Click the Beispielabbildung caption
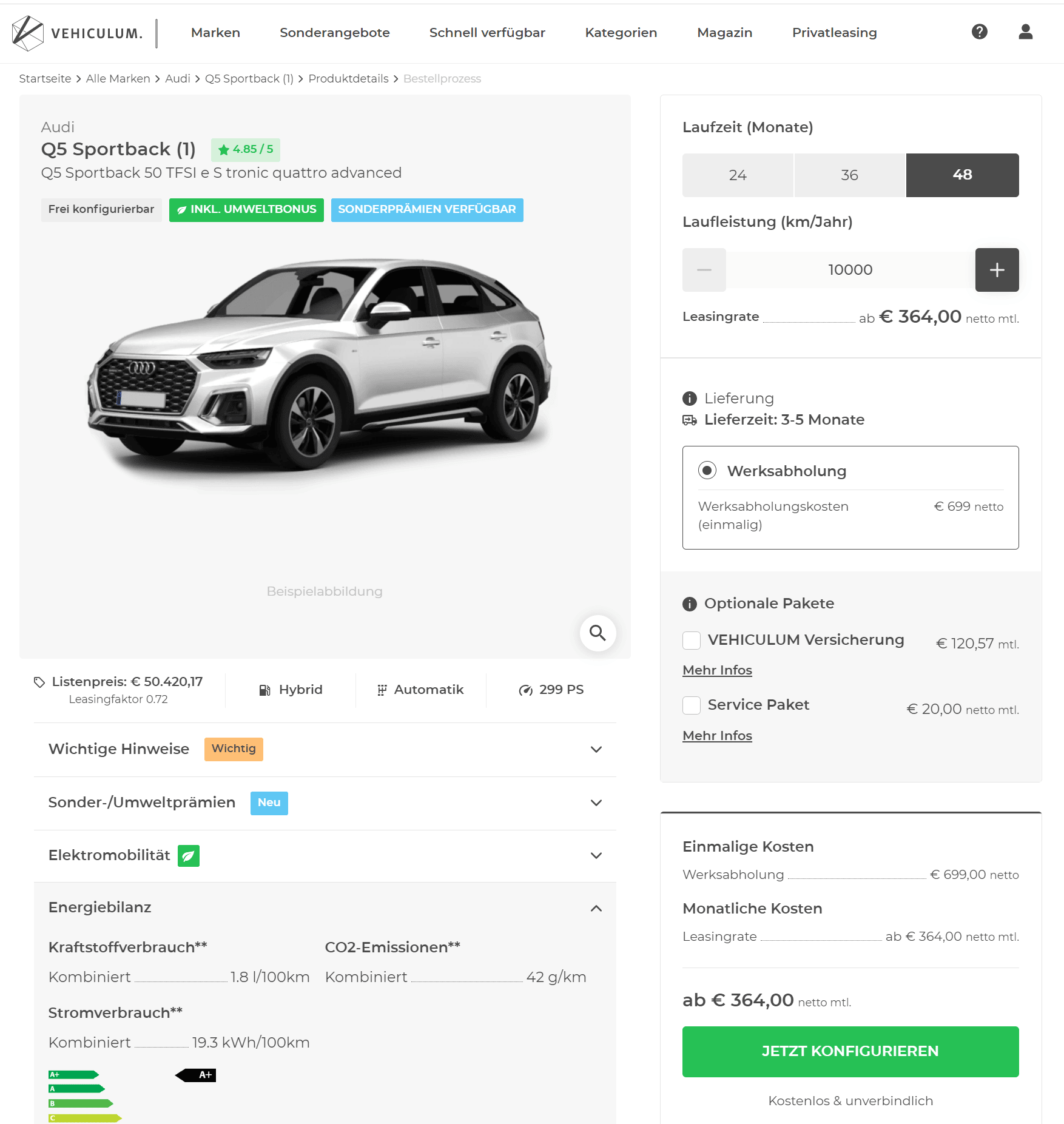 click(x=325, y=591)
